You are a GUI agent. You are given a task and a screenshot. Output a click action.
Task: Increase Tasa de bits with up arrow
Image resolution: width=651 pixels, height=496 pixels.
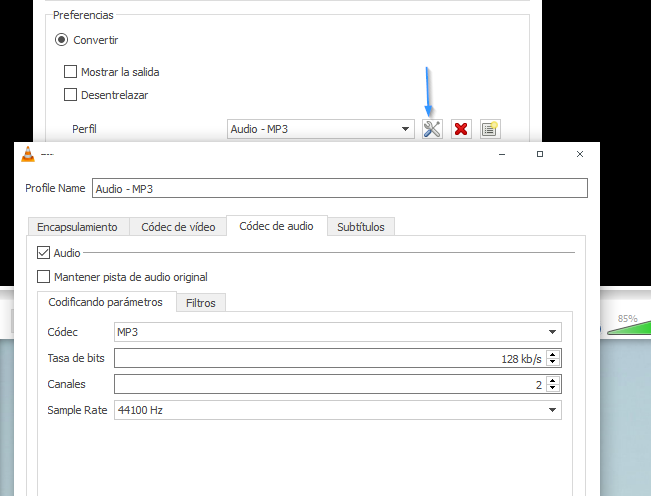(553, 354)
